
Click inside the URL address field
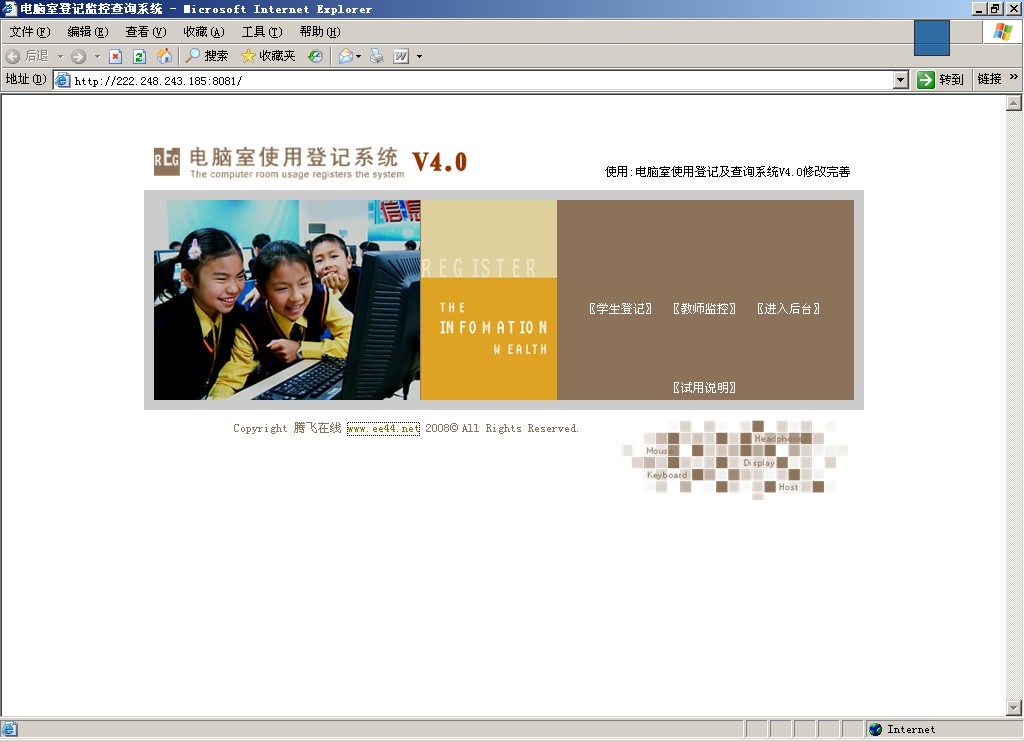400,78
